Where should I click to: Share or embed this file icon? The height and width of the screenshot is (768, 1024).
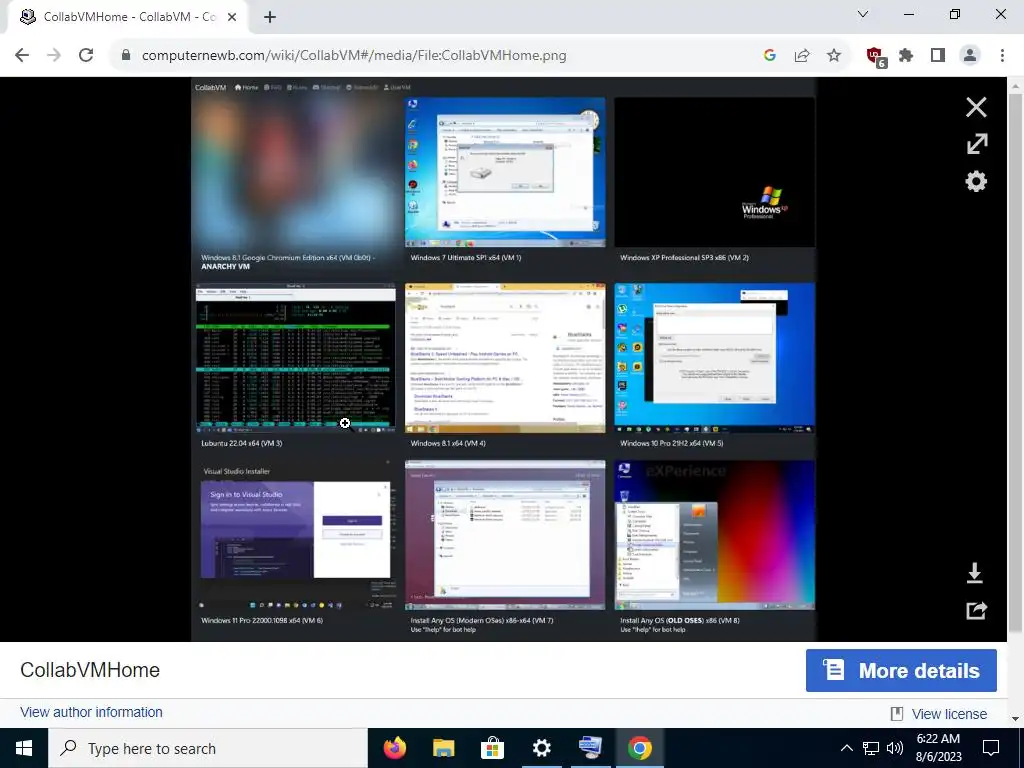(976, 610)
